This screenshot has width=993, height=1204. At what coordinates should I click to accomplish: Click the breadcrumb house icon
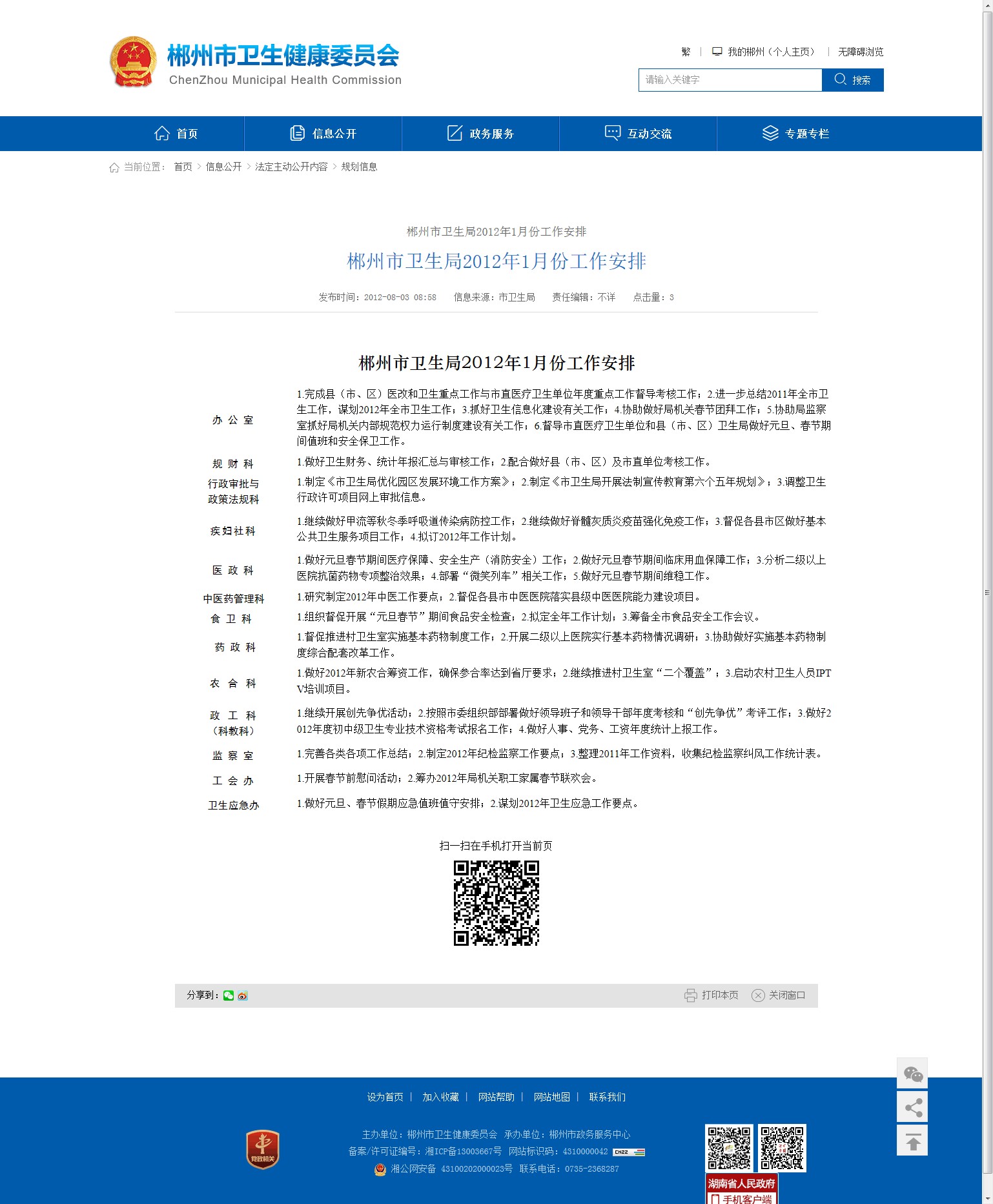(x=114, y=167)
